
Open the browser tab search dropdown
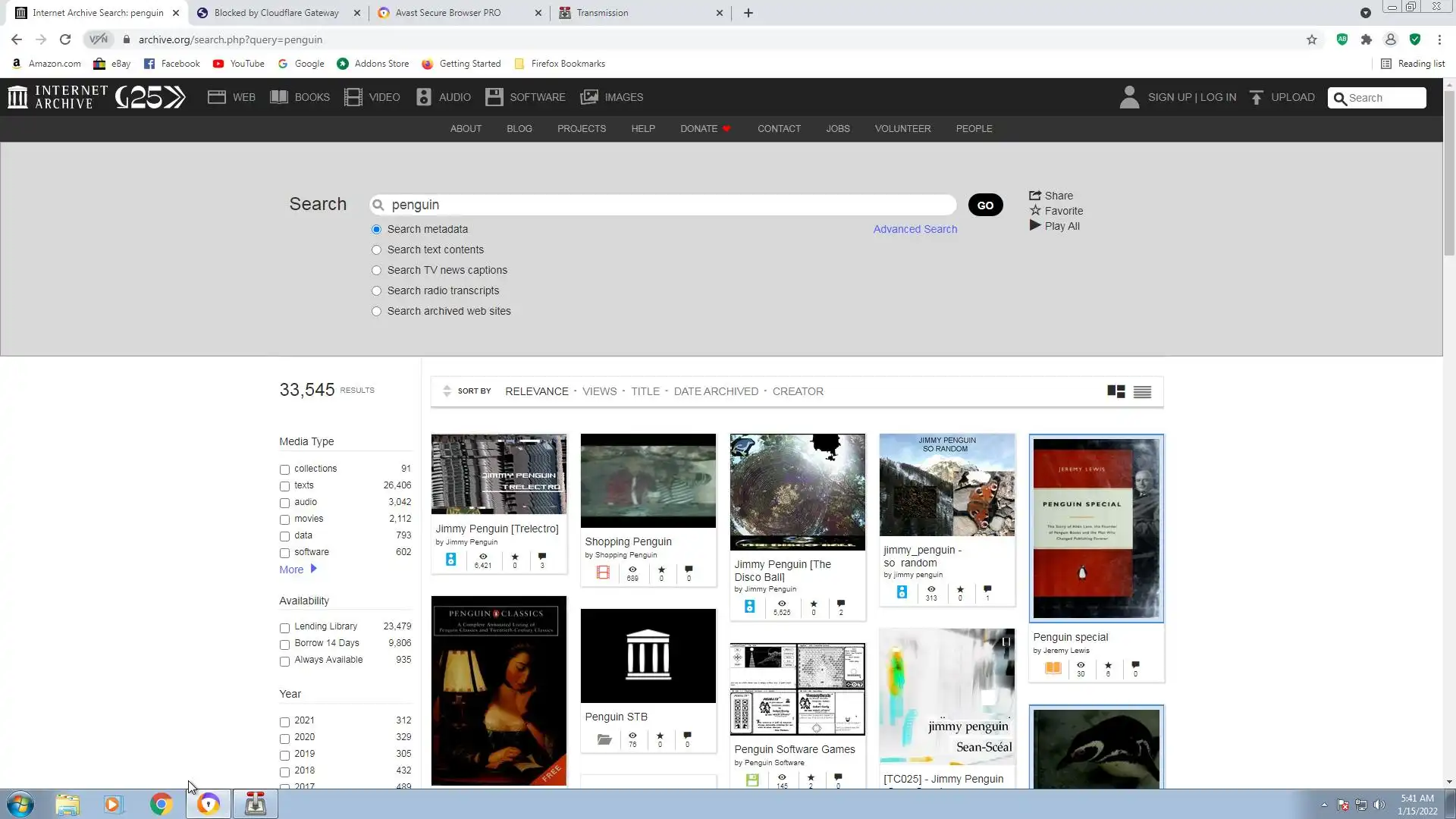pos(1365,13)
